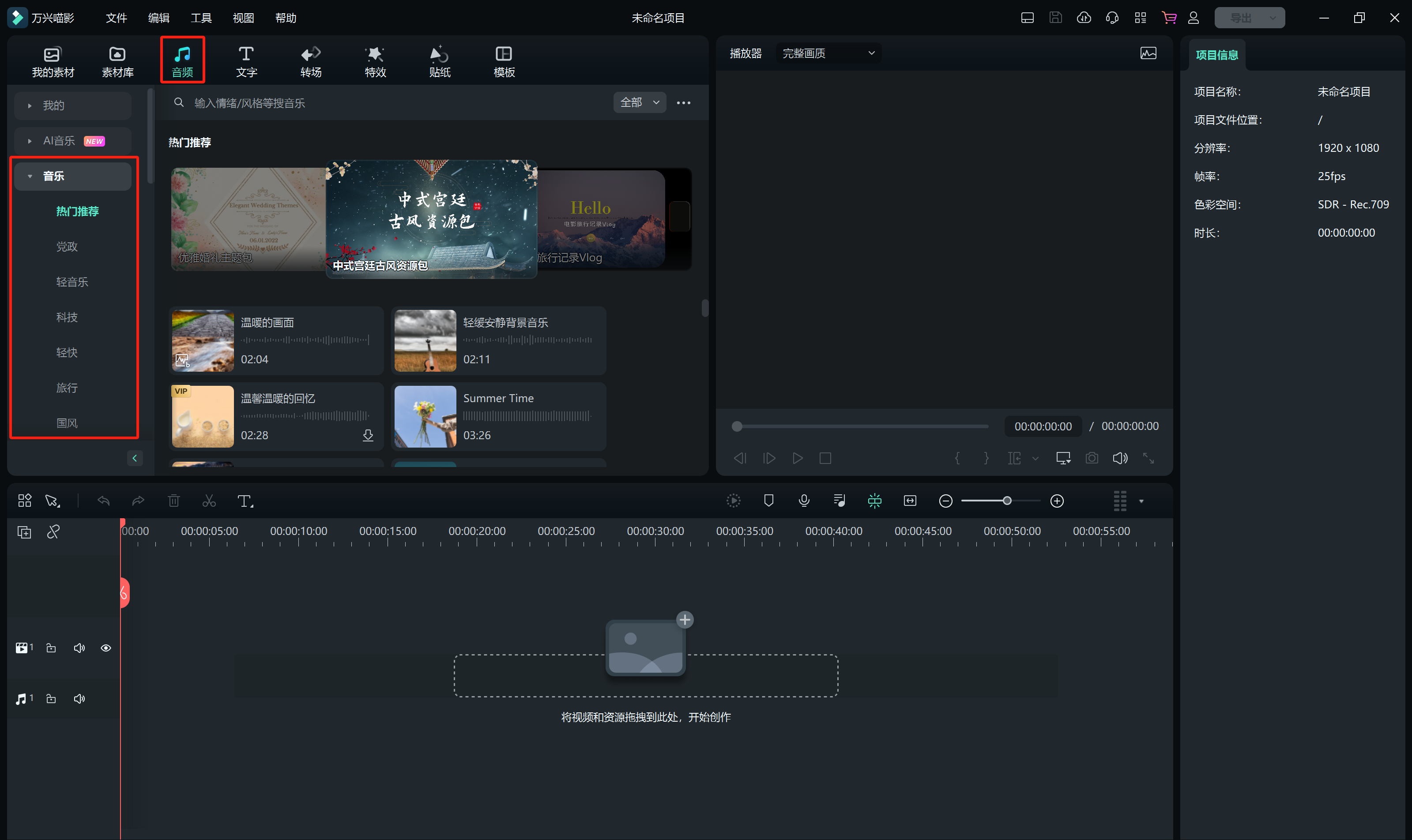Hide video track 1 with the eye icon
Screen dimensions: 1412x840
click(x=106, y=648)
